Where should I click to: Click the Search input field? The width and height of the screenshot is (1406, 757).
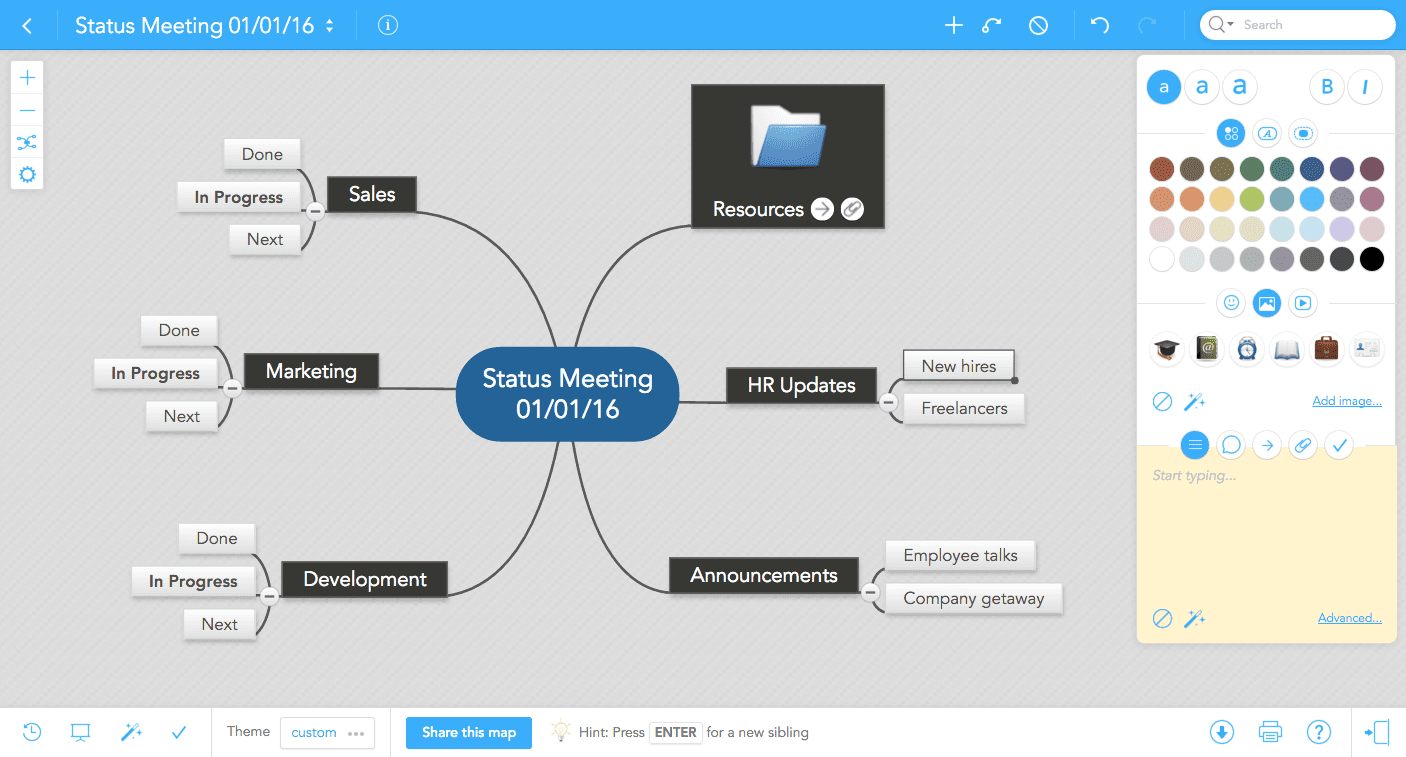tap(1310, 25)
